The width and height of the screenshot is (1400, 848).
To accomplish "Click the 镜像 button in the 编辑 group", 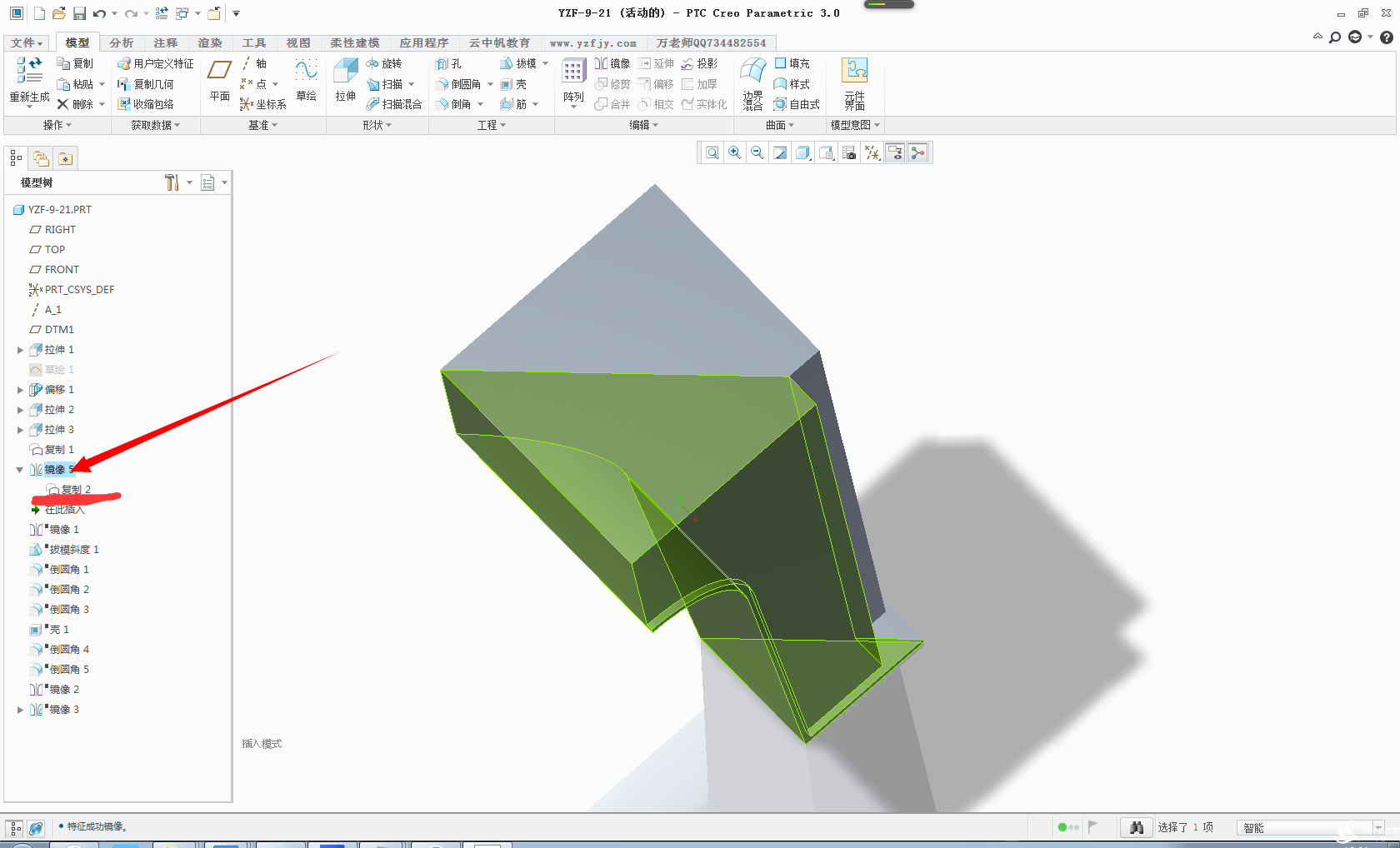I will pyautogui.click(x=612, y=63).
